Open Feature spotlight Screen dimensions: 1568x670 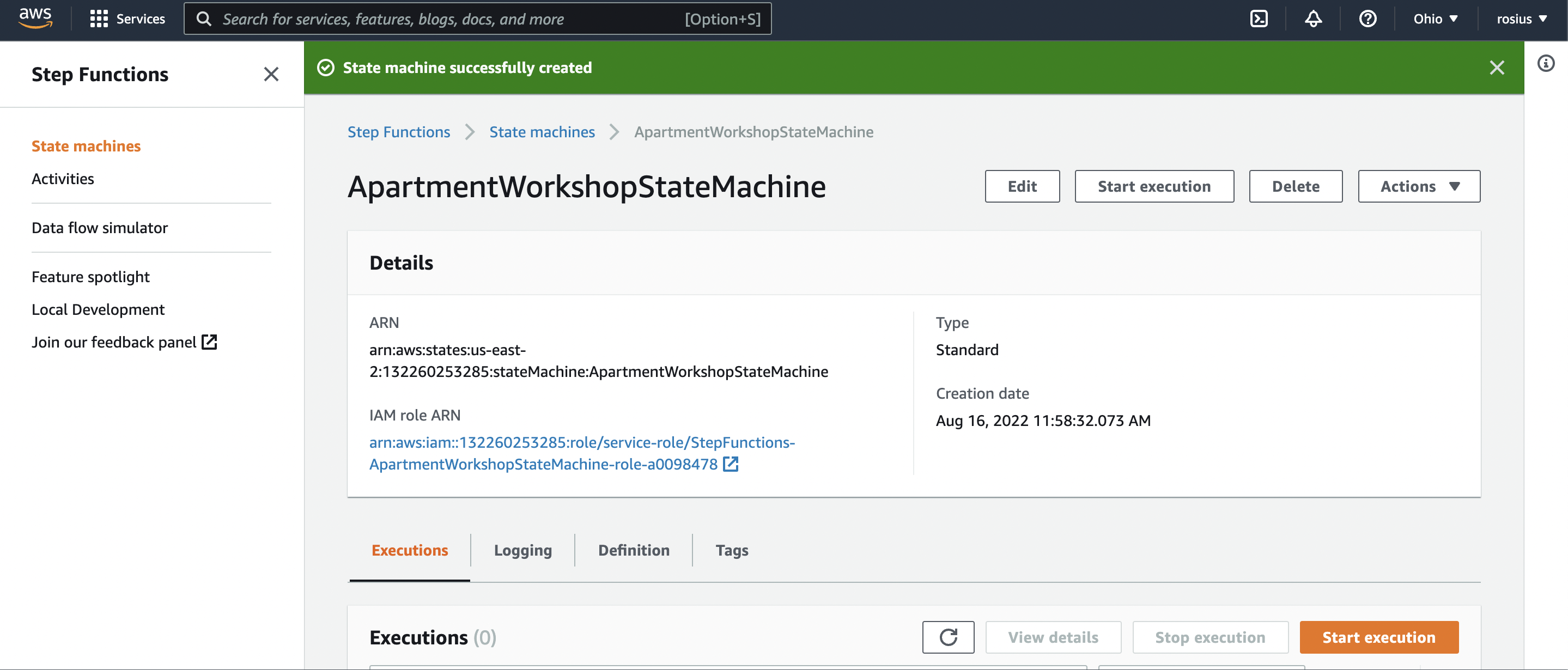click(90, 277)
